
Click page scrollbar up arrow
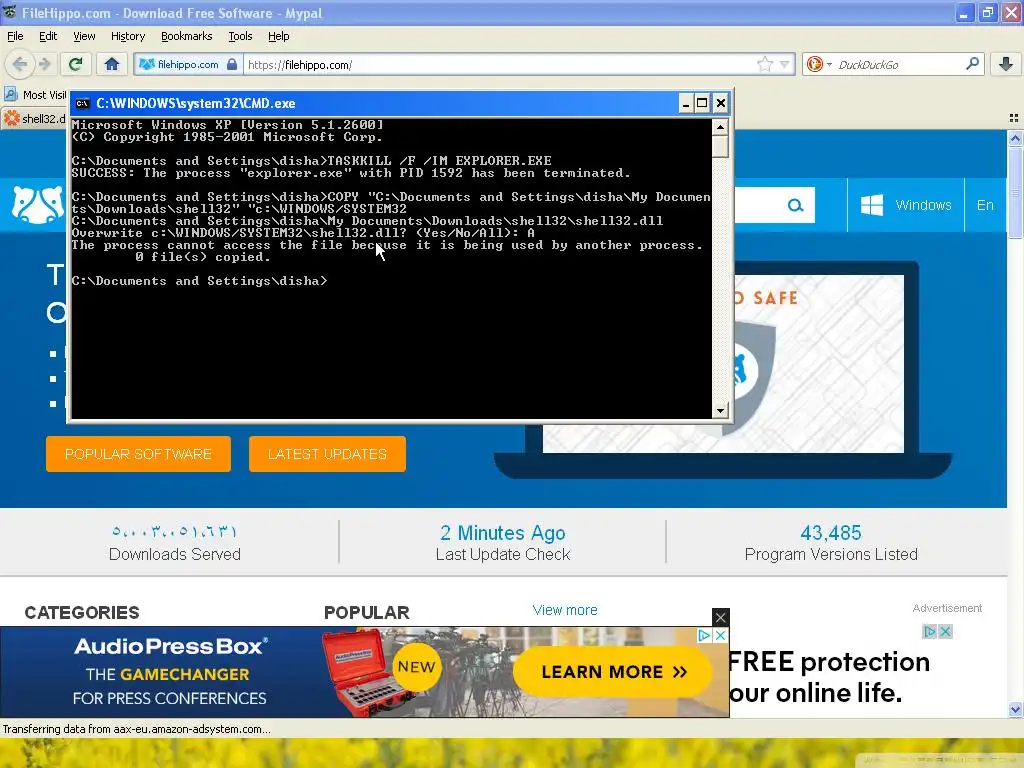pos(1015,138)
